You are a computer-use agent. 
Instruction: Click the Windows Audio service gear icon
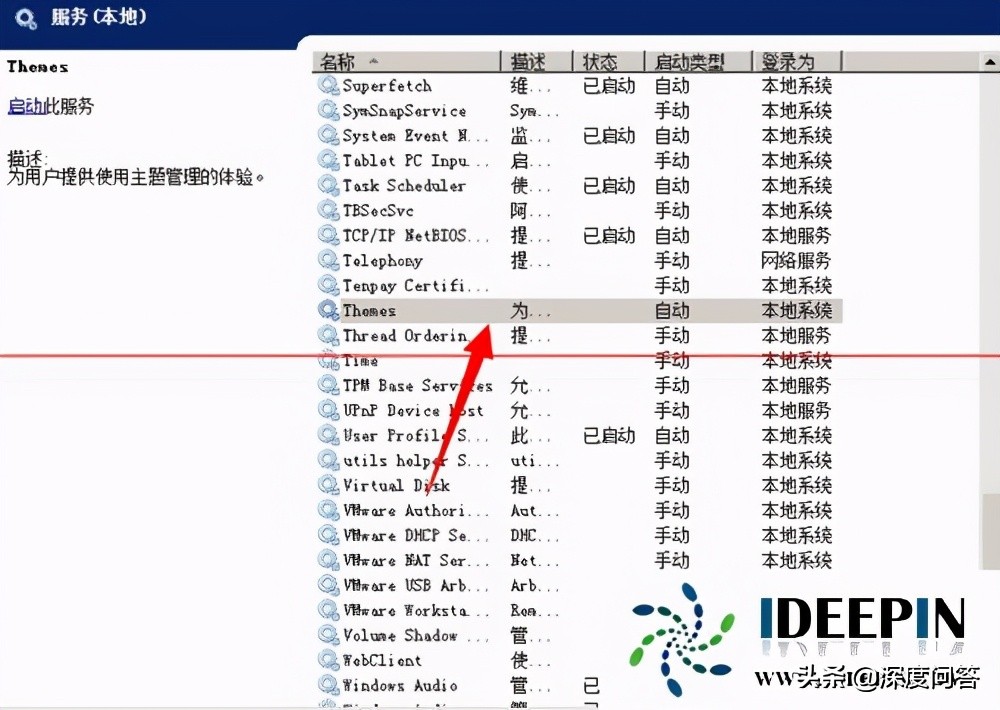[x=328, y=685]
